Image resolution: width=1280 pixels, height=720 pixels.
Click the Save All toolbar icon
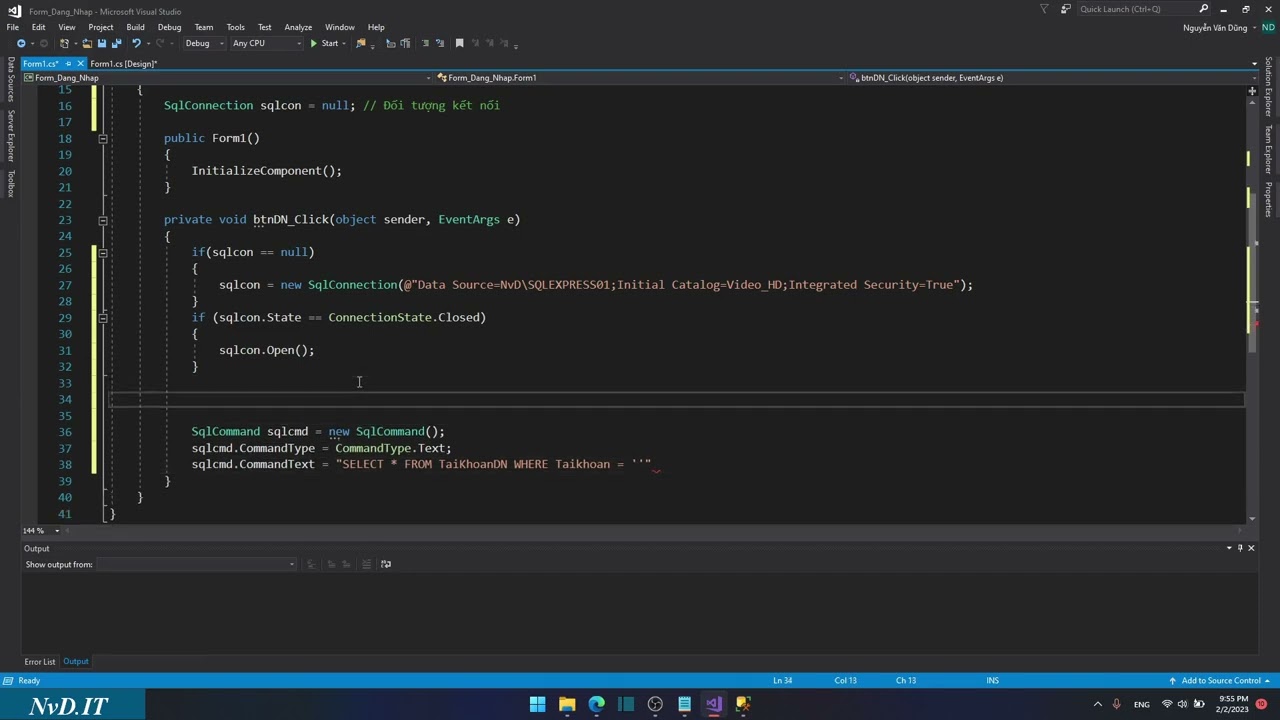tap(116, 43)
